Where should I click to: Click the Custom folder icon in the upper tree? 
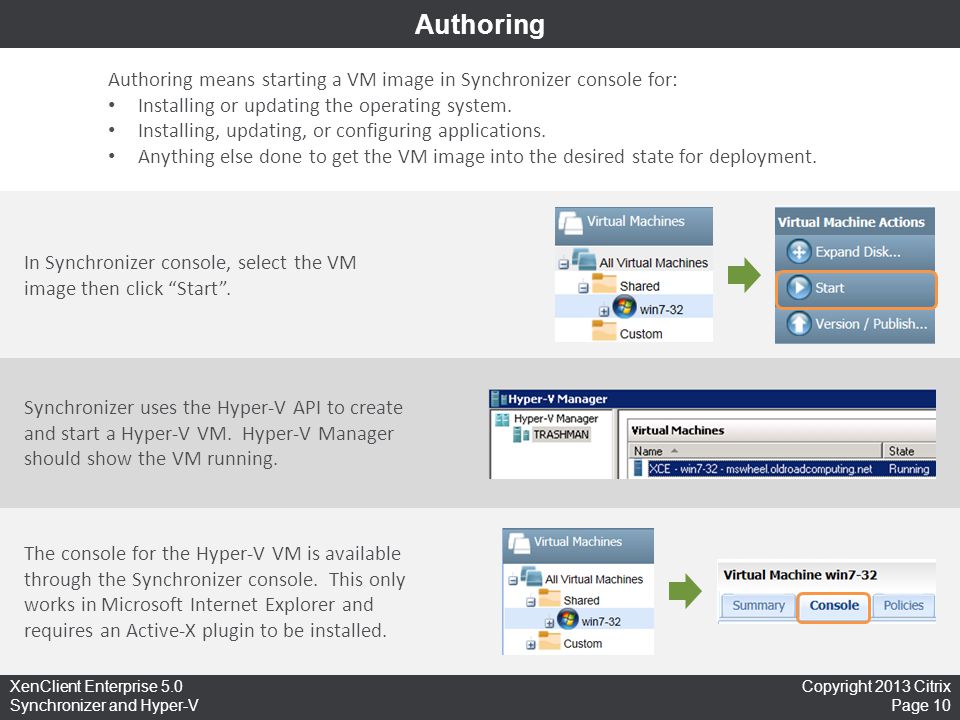coord(604,331)
